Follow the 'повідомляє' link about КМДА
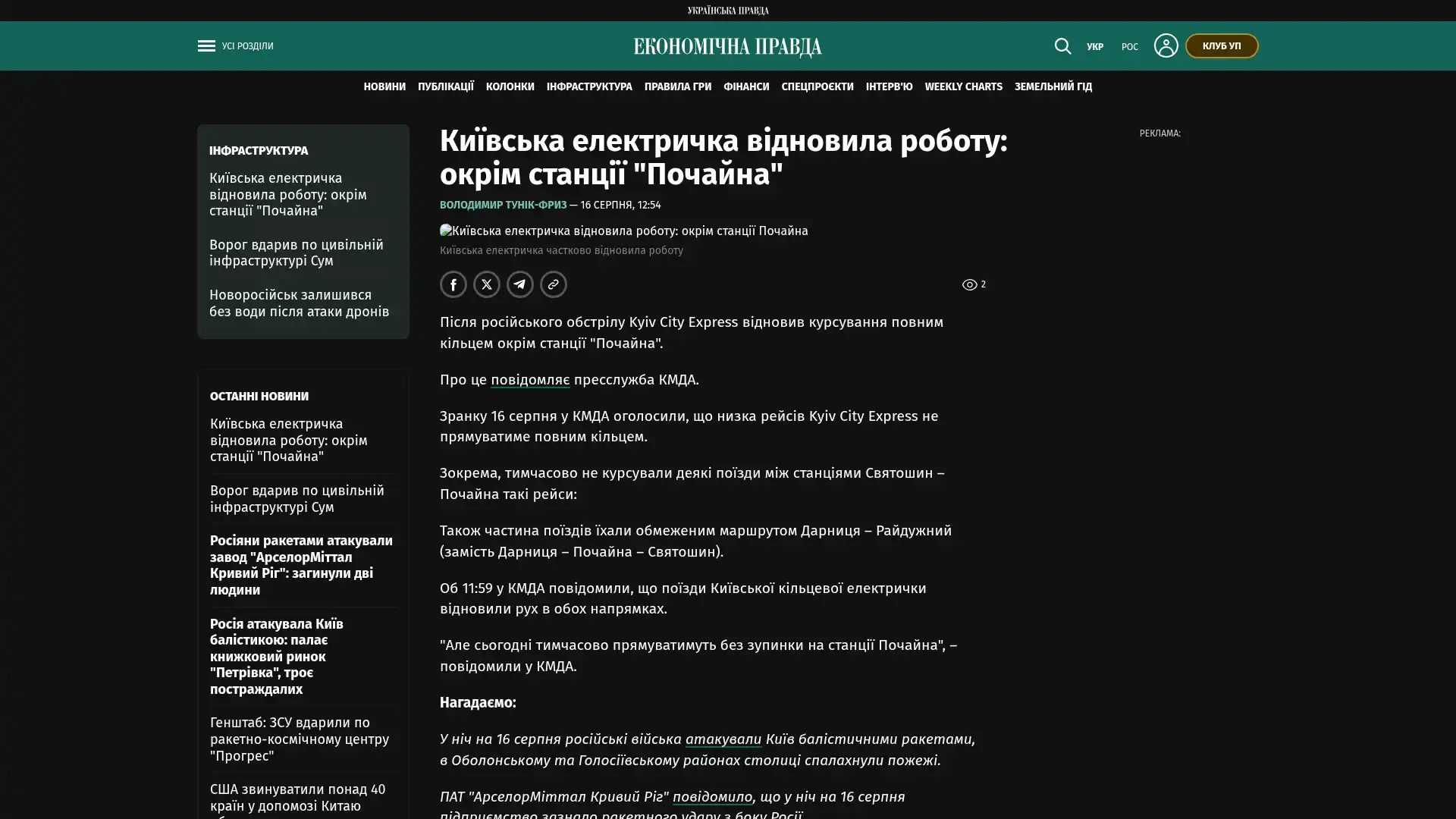1456x819 pixels. click(x=530, y=379)
